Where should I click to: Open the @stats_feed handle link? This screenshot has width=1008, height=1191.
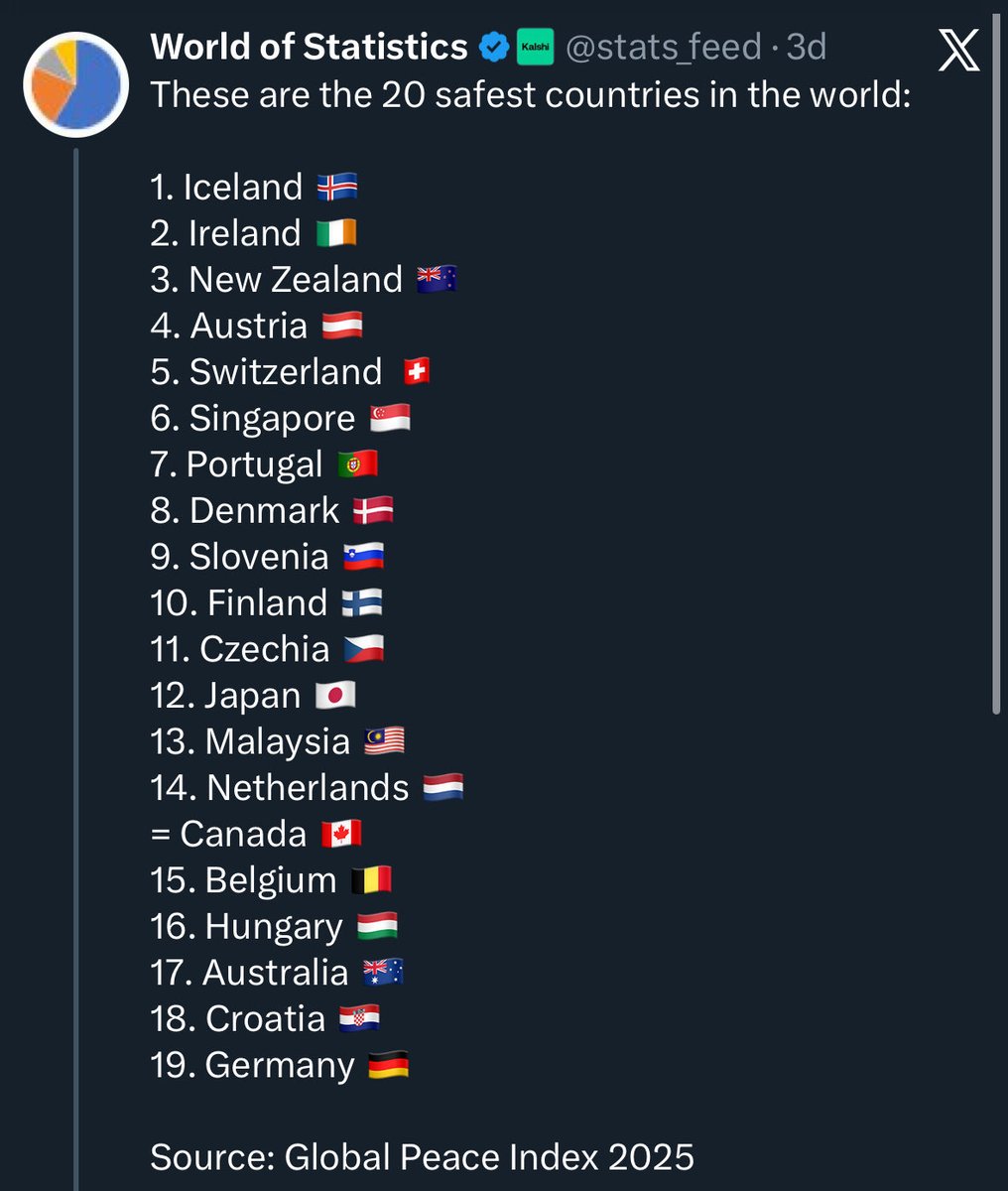point(663,47)
